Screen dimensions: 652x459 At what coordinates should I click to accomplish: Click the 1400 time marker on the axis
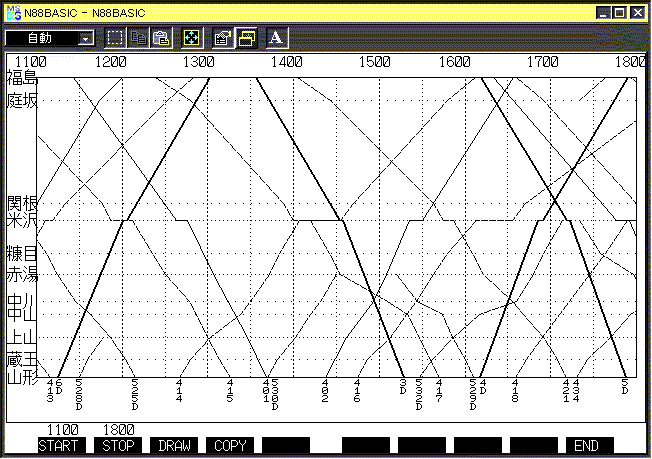tap(287, 62)
